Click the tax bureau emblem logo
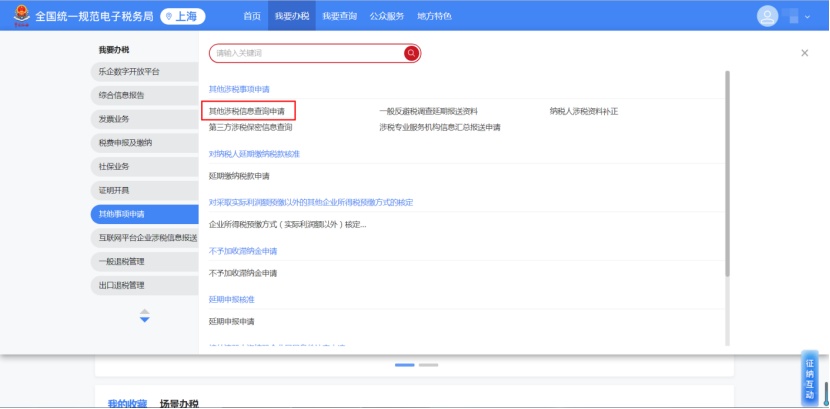Screen dimensions: 830x409 point(17,16)
